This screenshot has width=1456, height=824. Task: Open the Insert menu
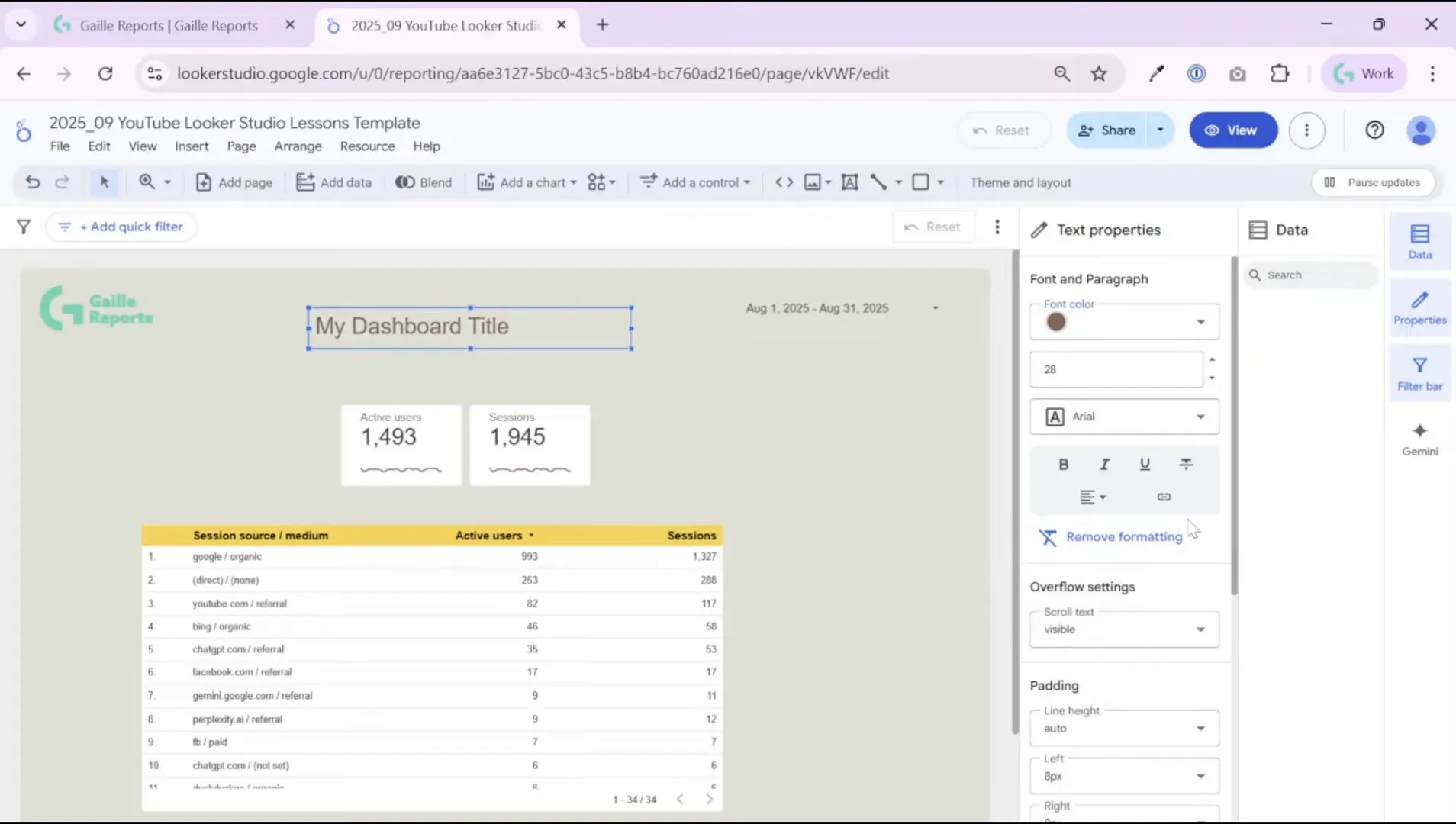(x=191, y=146)
